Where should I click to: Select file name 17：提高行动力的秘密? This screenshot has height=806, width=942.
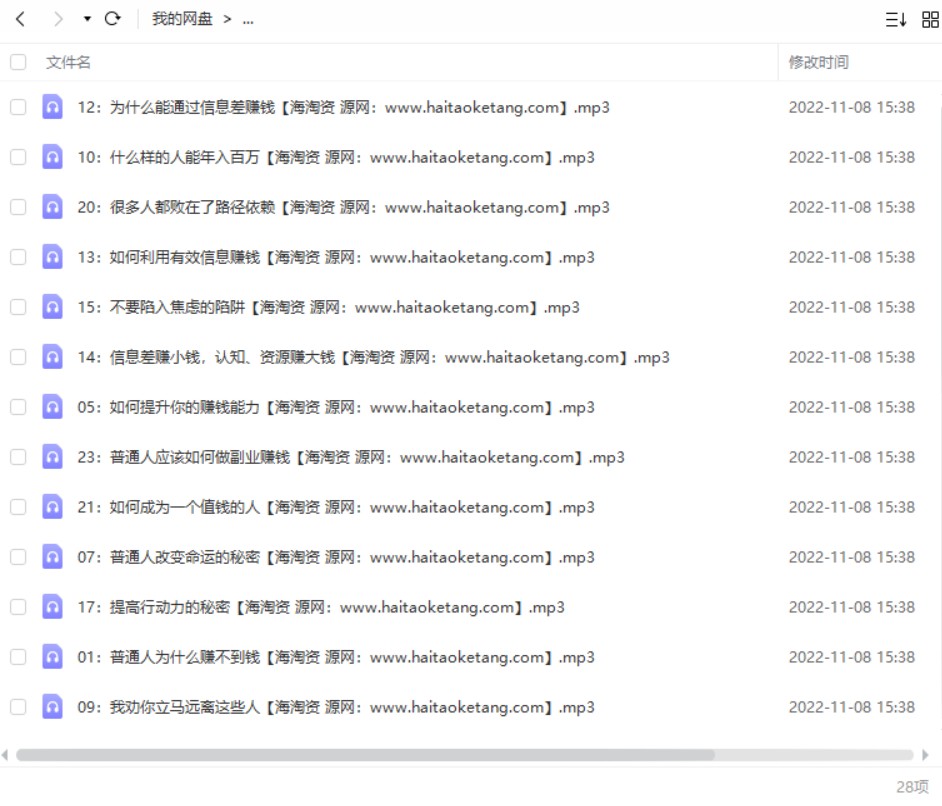tap(321, 607)
